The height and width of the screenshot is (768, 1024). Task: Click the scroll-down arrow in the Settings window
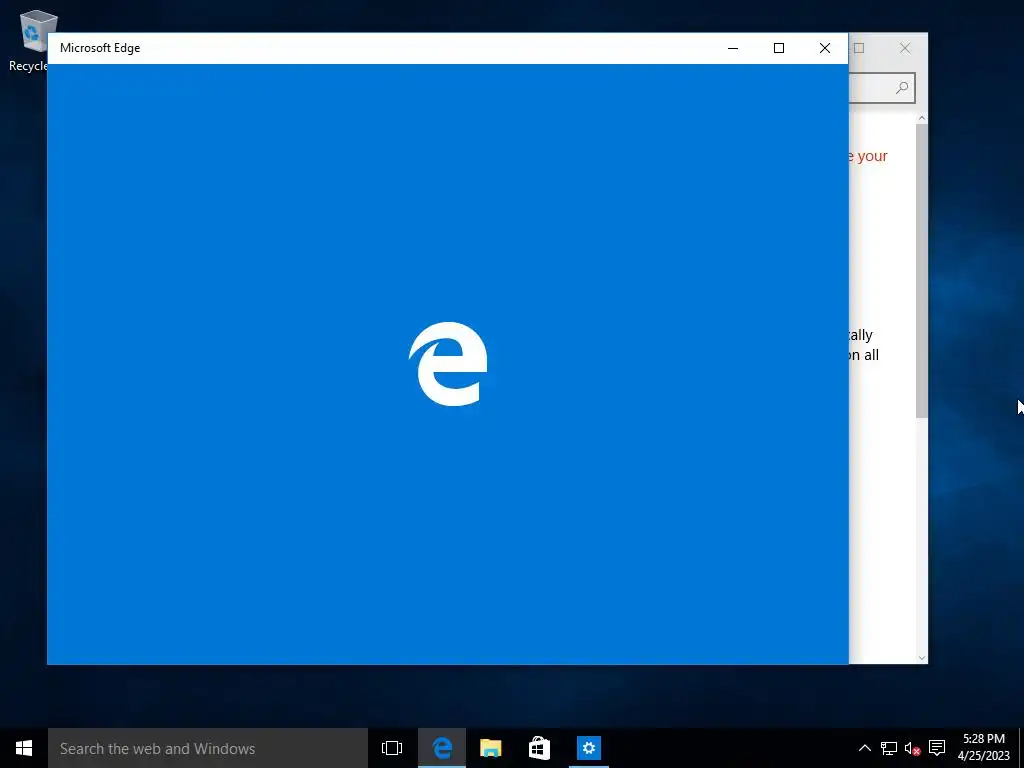point(921,658)
